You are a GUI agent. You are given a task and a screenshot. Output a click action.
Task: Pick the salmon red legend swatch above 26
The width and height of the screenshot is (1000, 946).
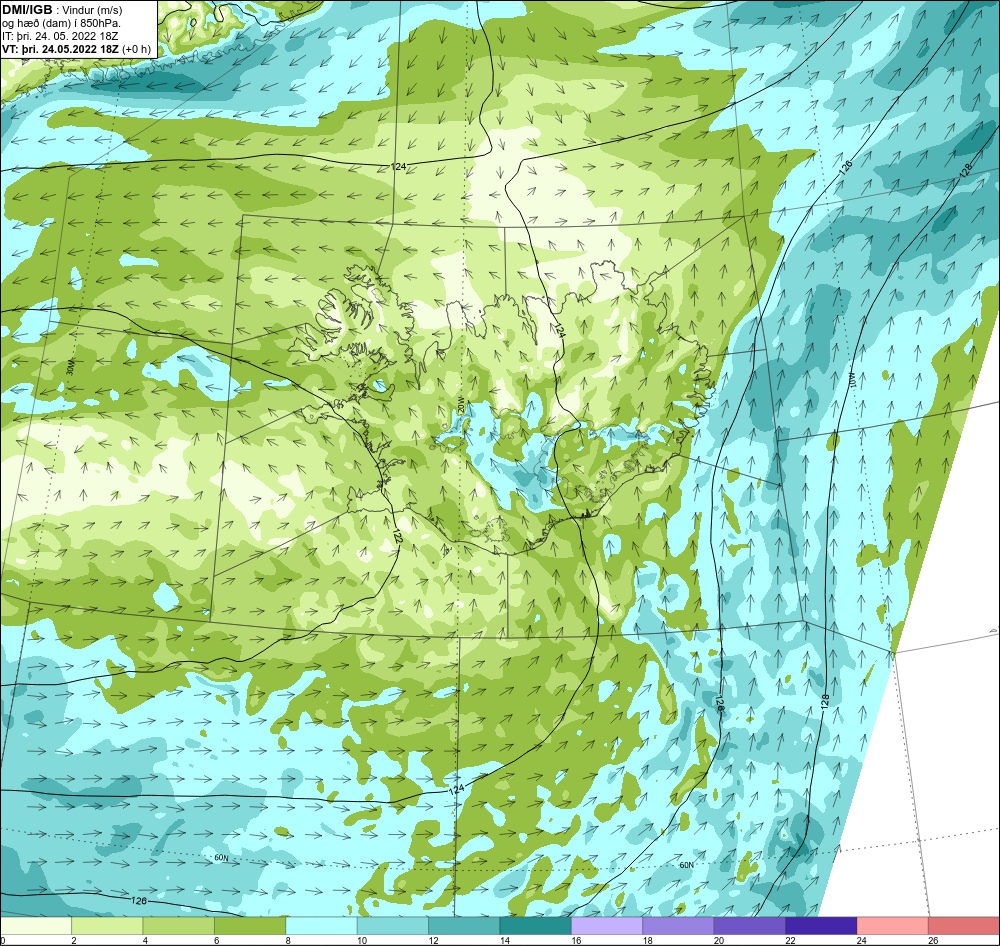click(964, 926)
